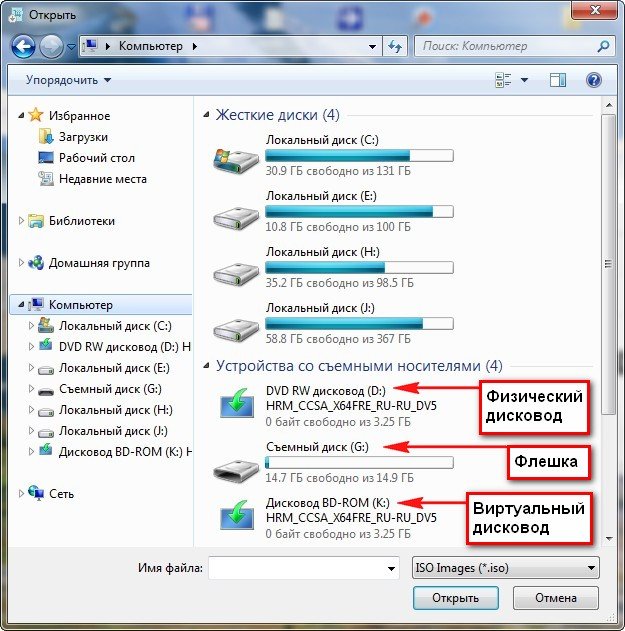
Task: Click the Отмена button
Action: point(556,598)
